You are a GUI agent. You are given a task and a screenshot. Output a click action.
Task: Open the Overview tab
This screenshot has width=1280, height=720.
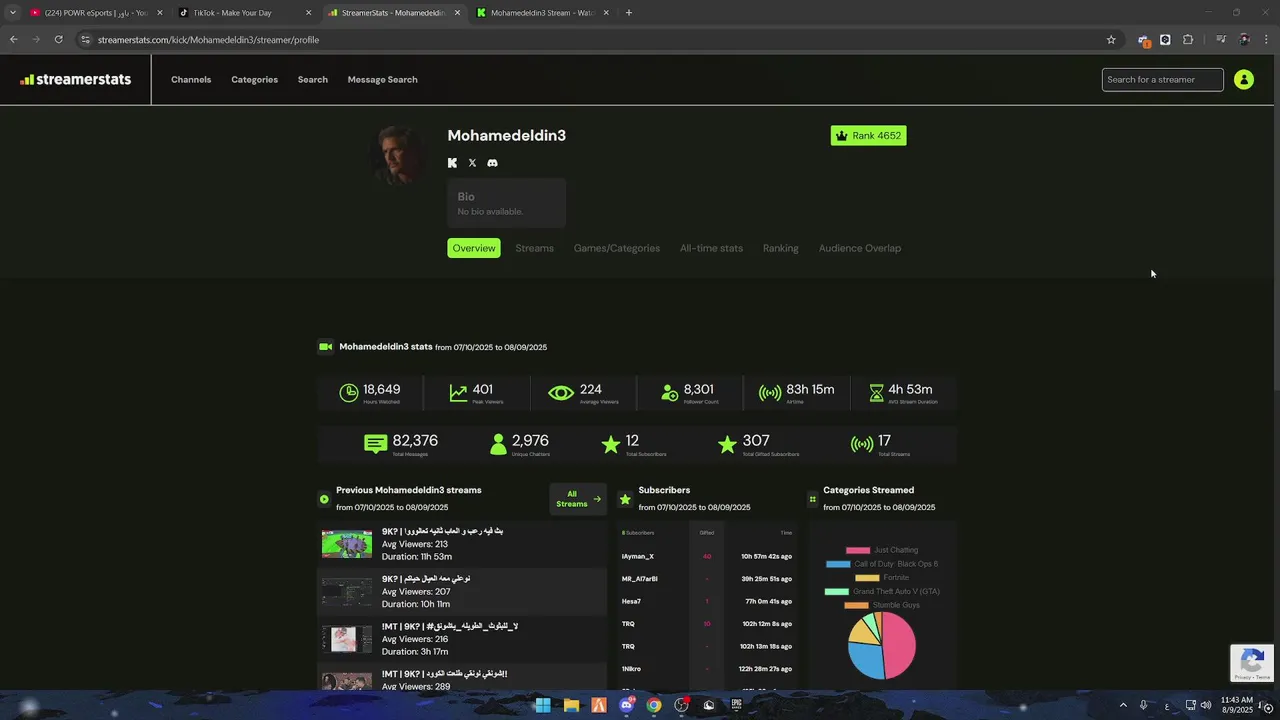pyautogui.click(x=474, y=248)
